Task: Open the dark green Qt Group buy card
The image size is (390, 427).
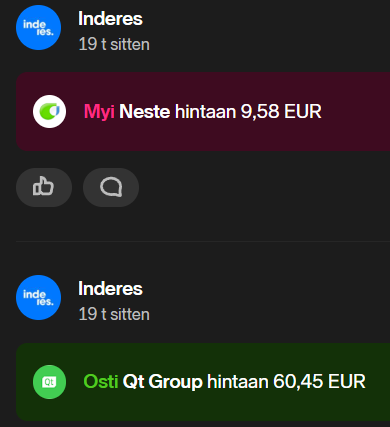Action: [x=203, y=382]
